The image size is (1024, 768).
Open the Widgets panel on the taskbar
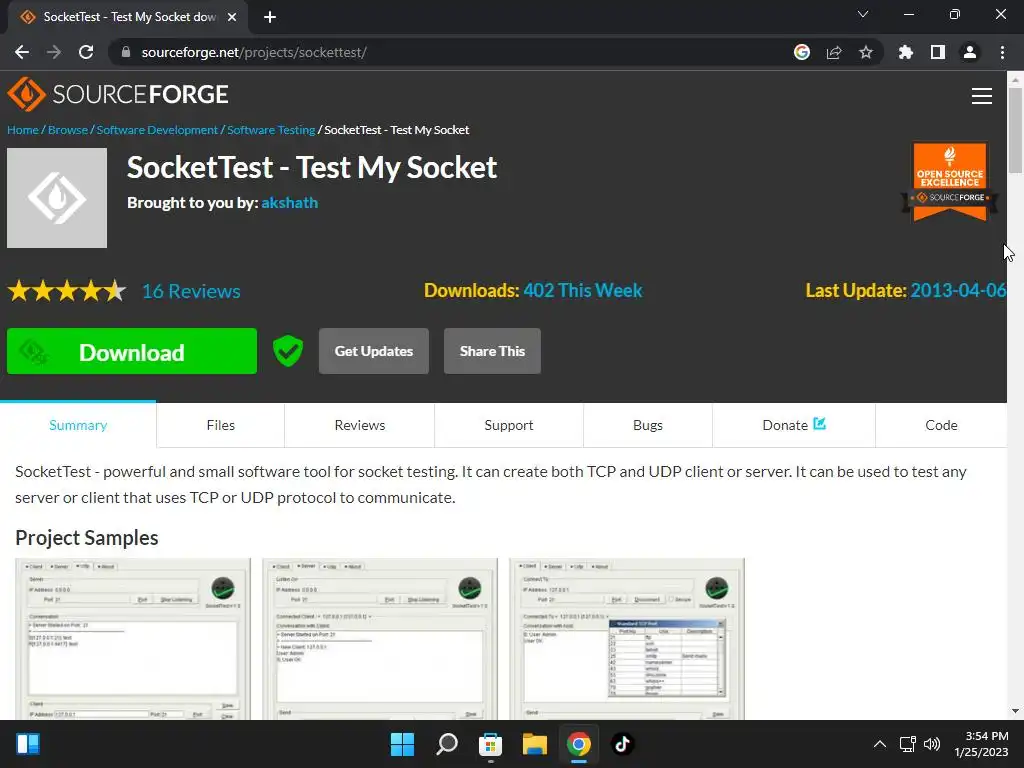tap(28, 744)
